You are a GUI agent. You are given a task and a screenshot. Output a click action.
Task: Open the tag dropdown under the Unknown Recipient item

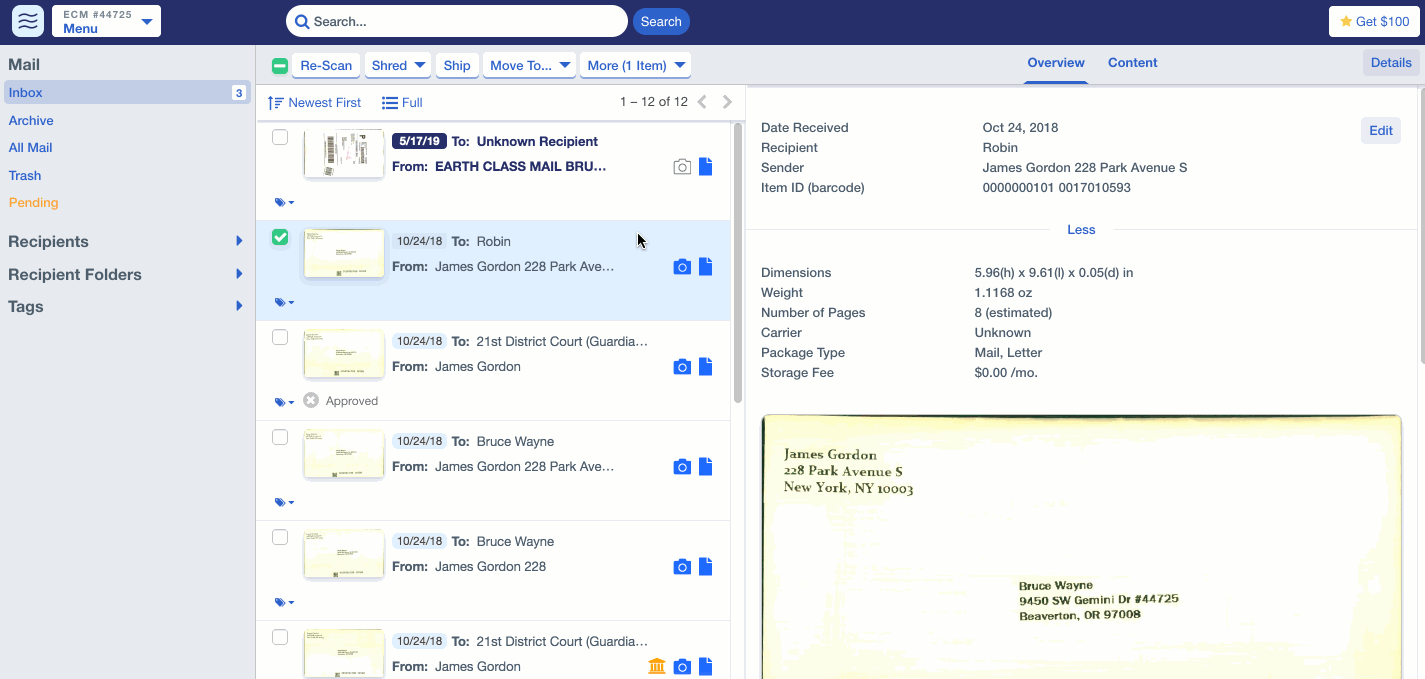pos(285,202)
